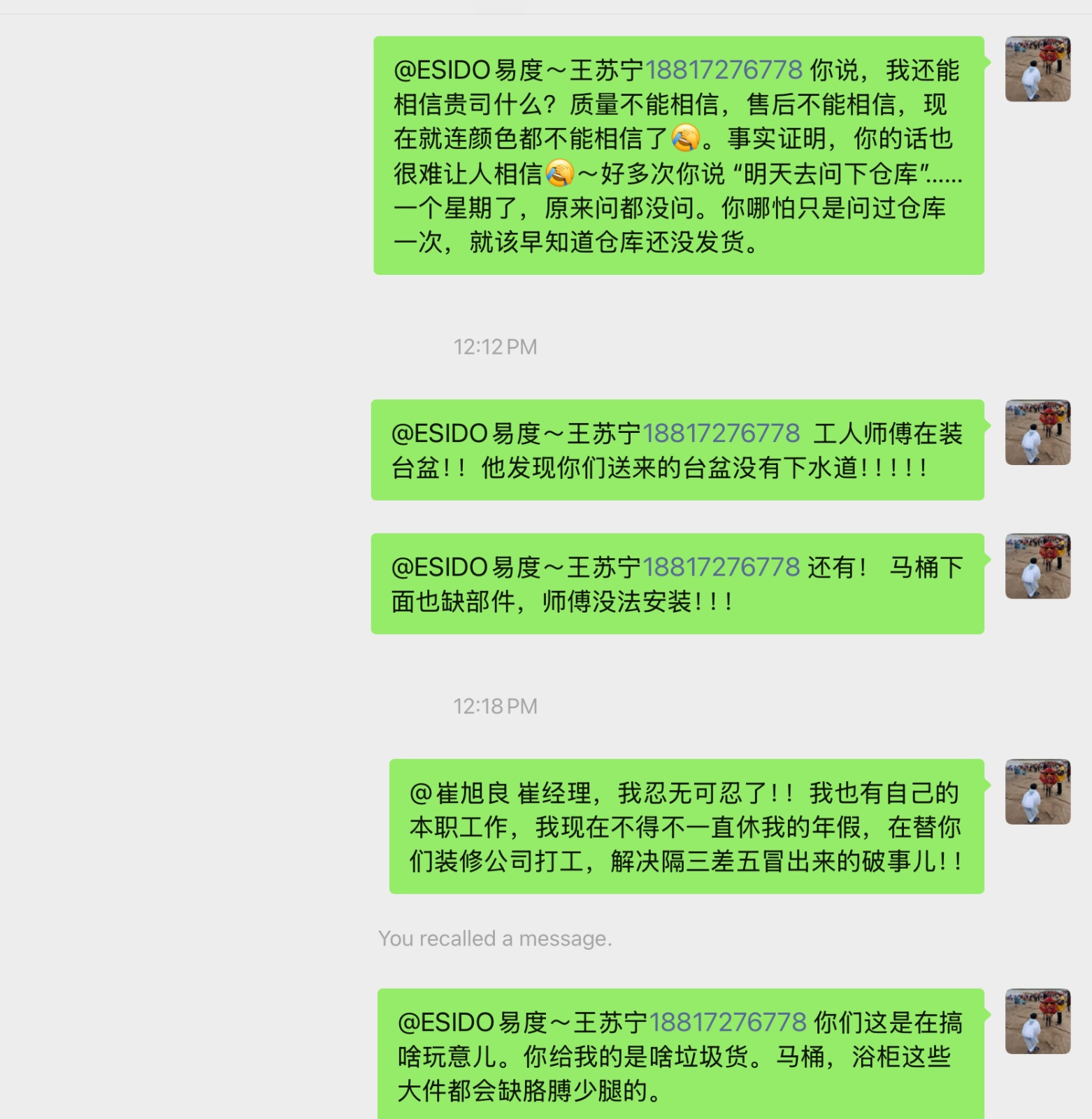Select bubble mentioning 缺胳膊少腿
This screenshot has width=1092, height=1119.
click(x=681, y=1053)
